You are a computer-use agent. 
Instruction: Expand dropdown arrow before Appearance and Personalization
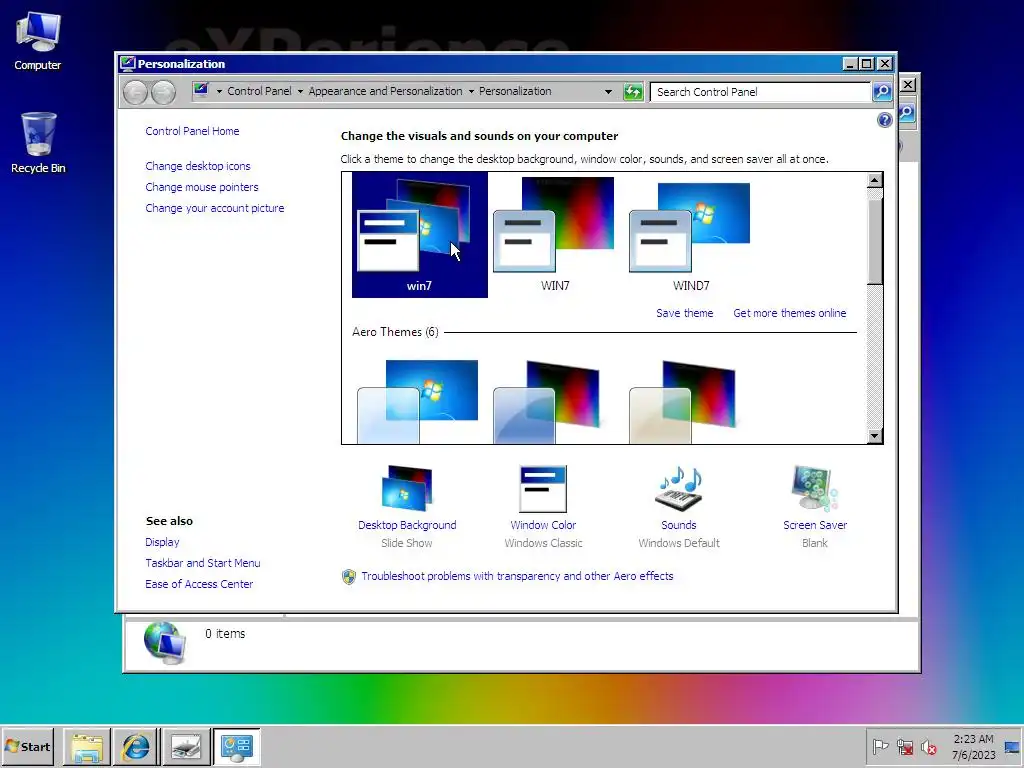[x=300, y=91]
